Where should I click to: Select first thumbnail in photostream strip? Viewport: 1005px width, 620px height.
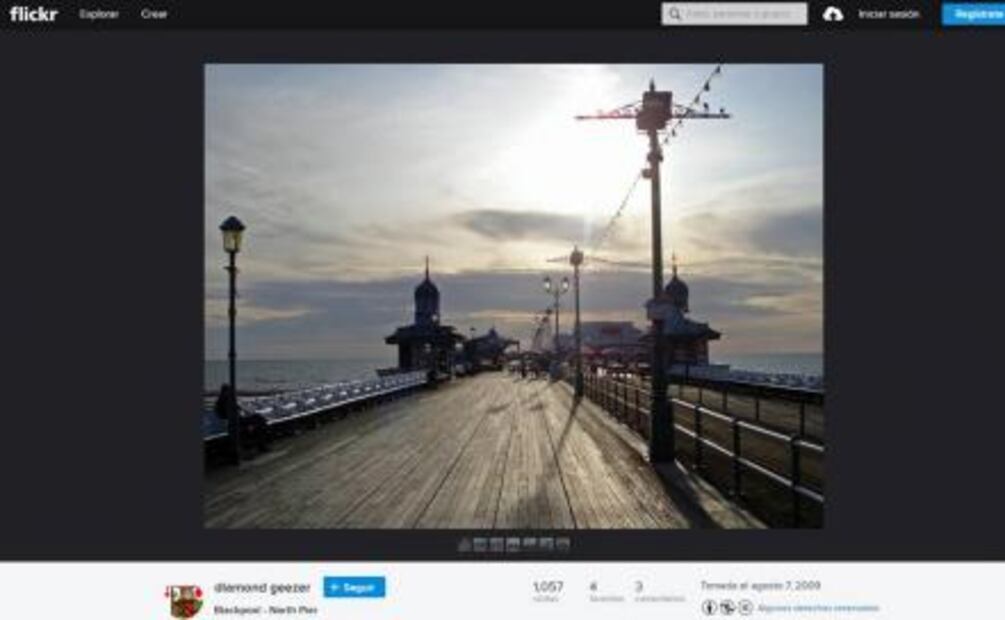tap(464, 545)
